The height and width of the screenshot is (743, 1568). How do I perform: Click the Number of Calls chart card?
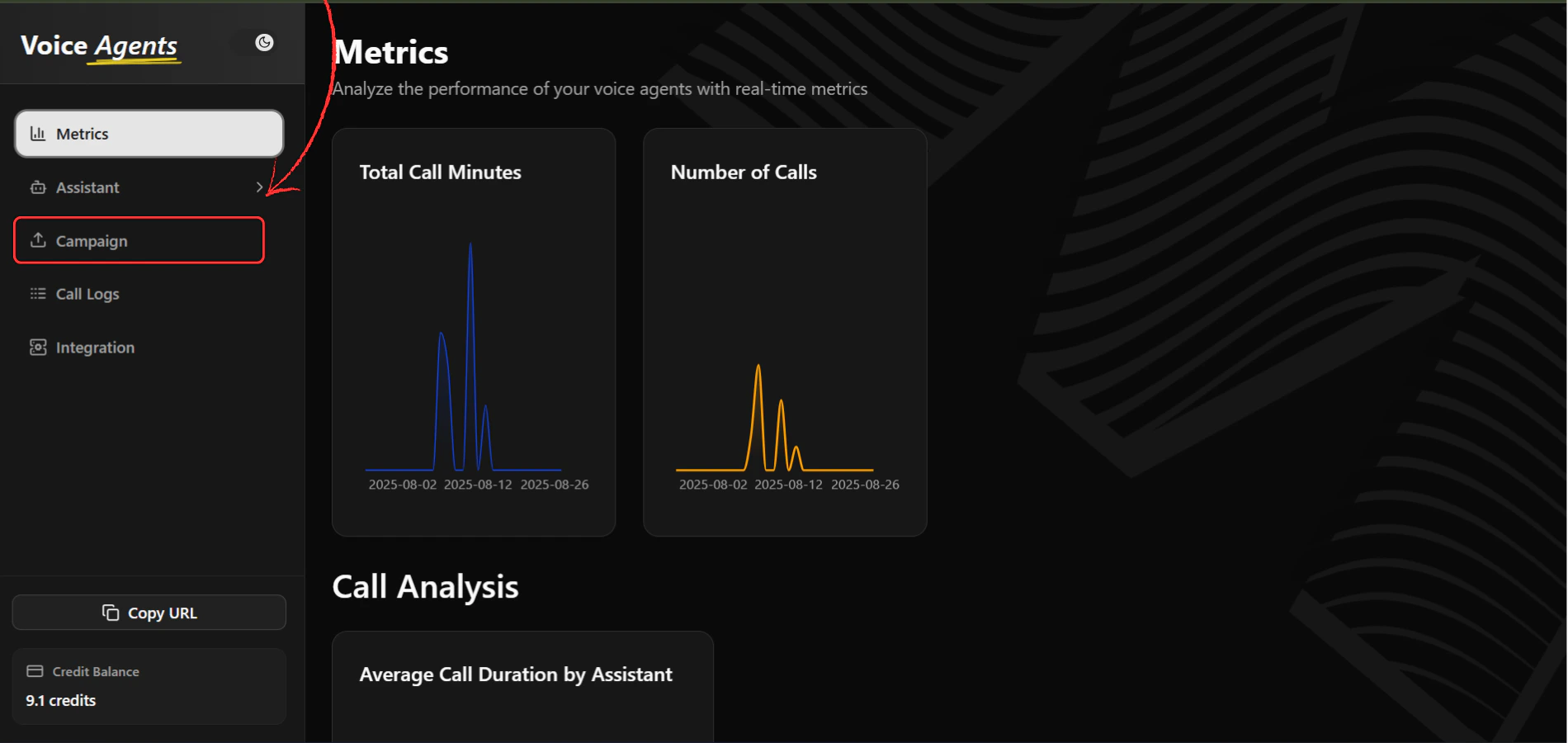[x=784, y=332]
